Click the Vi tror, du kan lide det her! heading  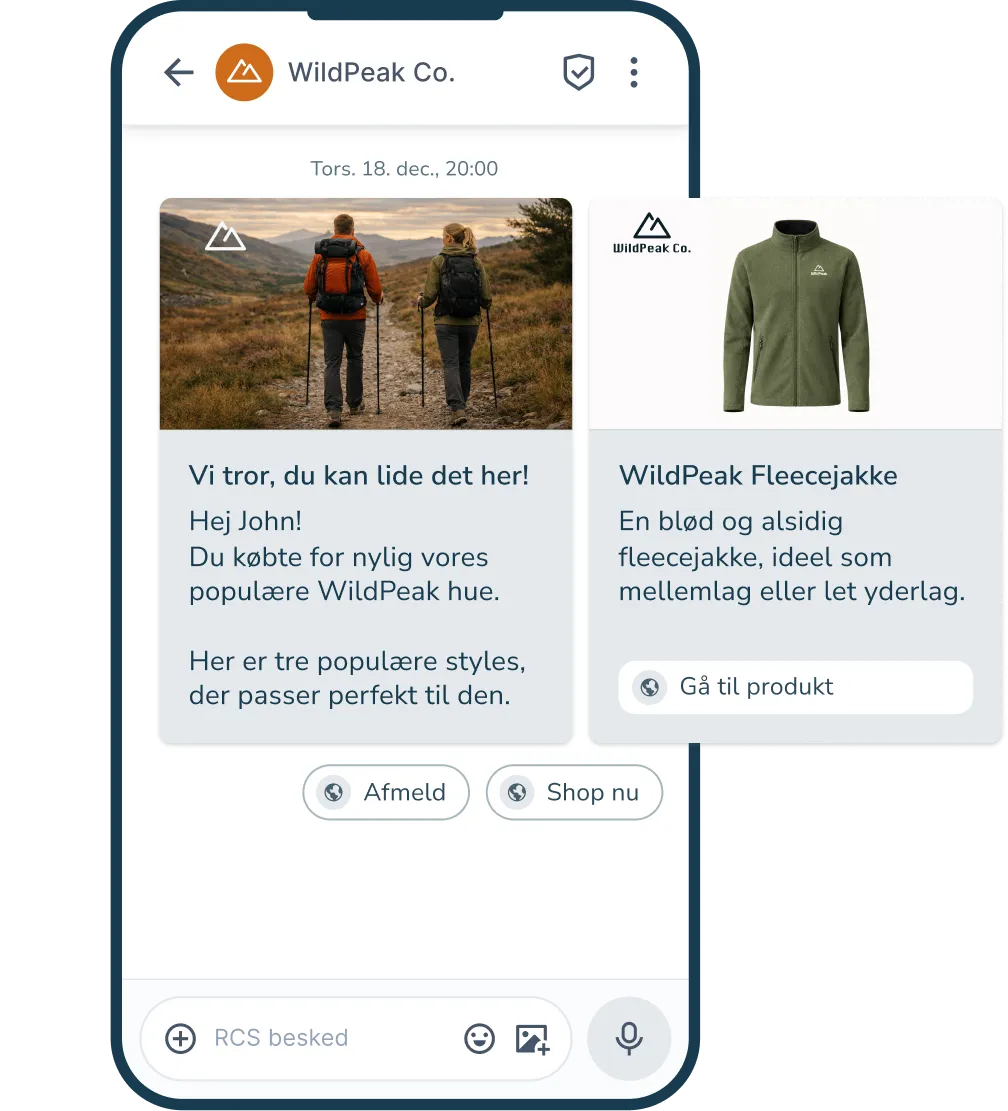(x=358, y=475)
